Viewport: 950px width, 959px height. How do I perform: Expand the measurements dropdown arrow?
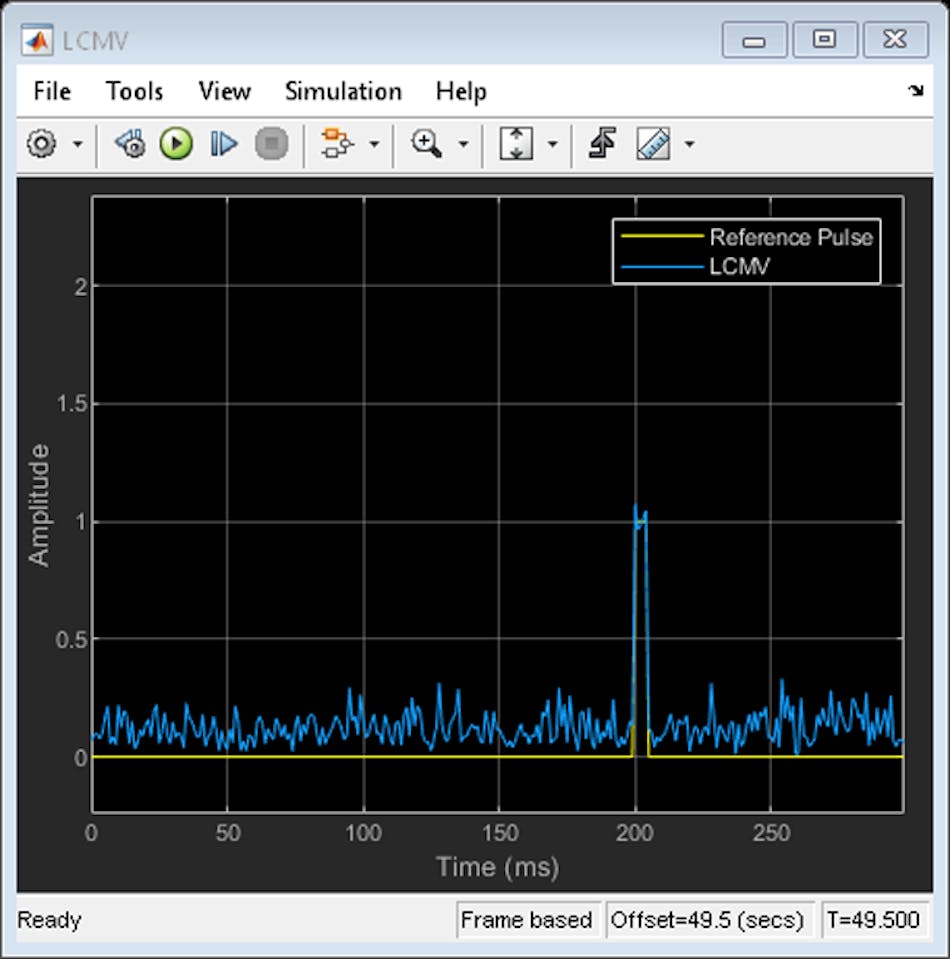tap(687, 143)
